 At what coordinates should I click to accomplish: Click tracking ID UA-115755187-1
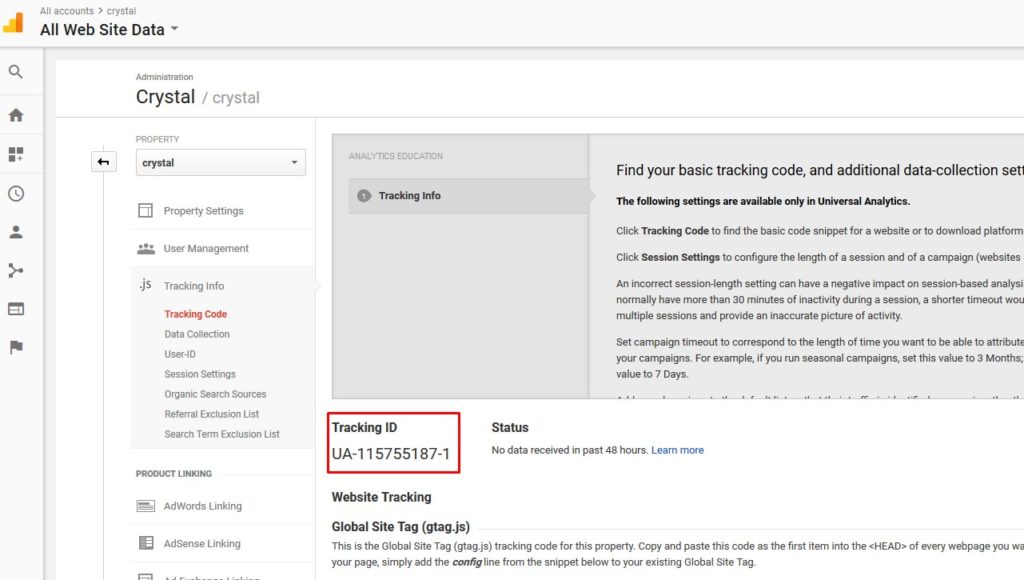point(391,454)
